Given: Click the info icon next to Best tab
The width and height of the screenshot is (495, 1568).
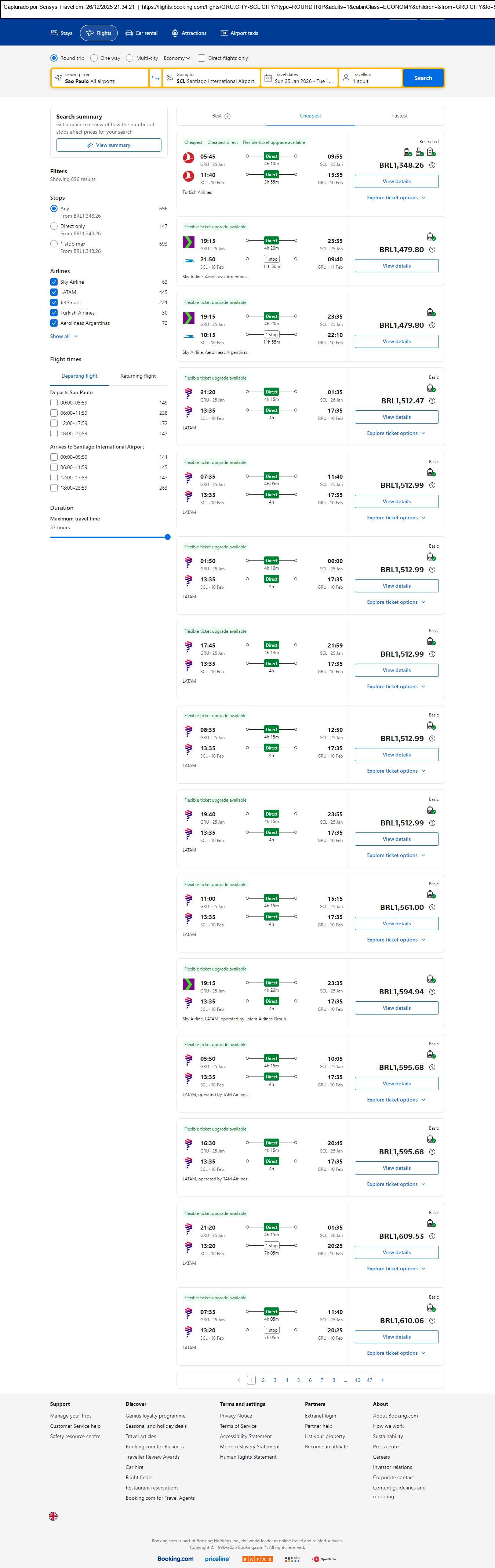Looking at the screenshot, I should coord(228,116).
